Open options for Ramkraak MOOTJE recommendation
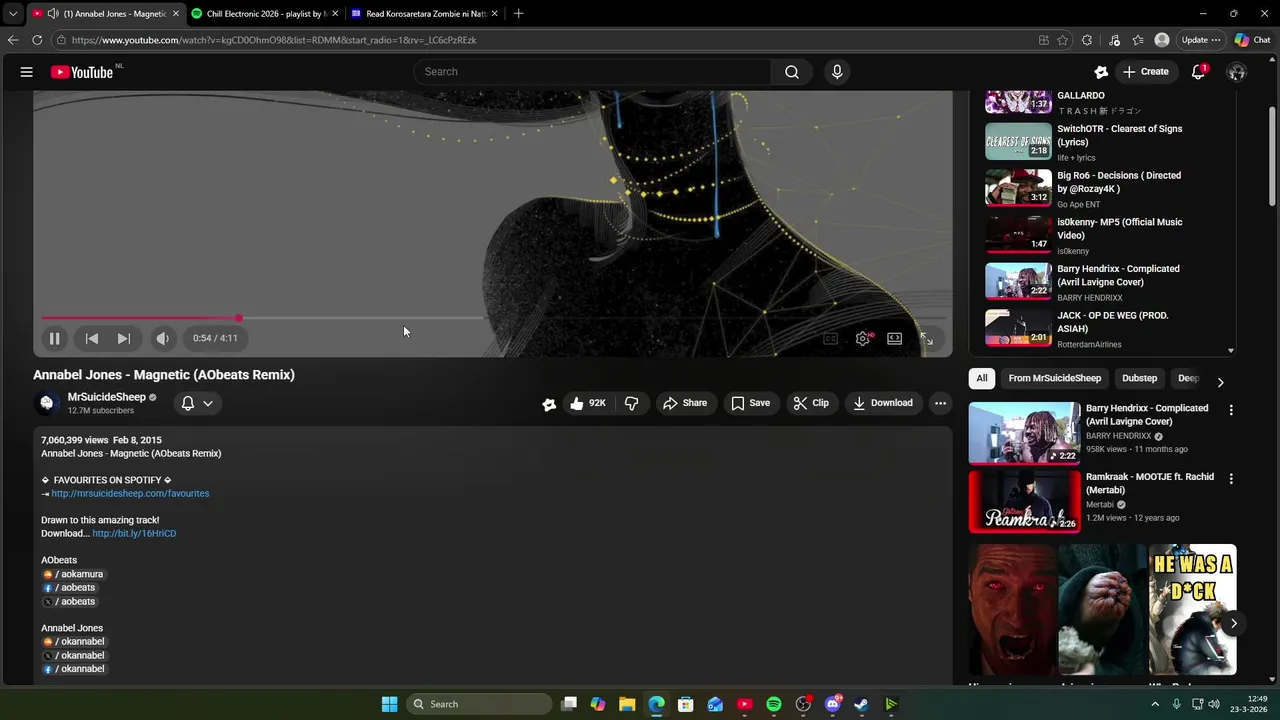1280x720 pixels. [1231, 479]
